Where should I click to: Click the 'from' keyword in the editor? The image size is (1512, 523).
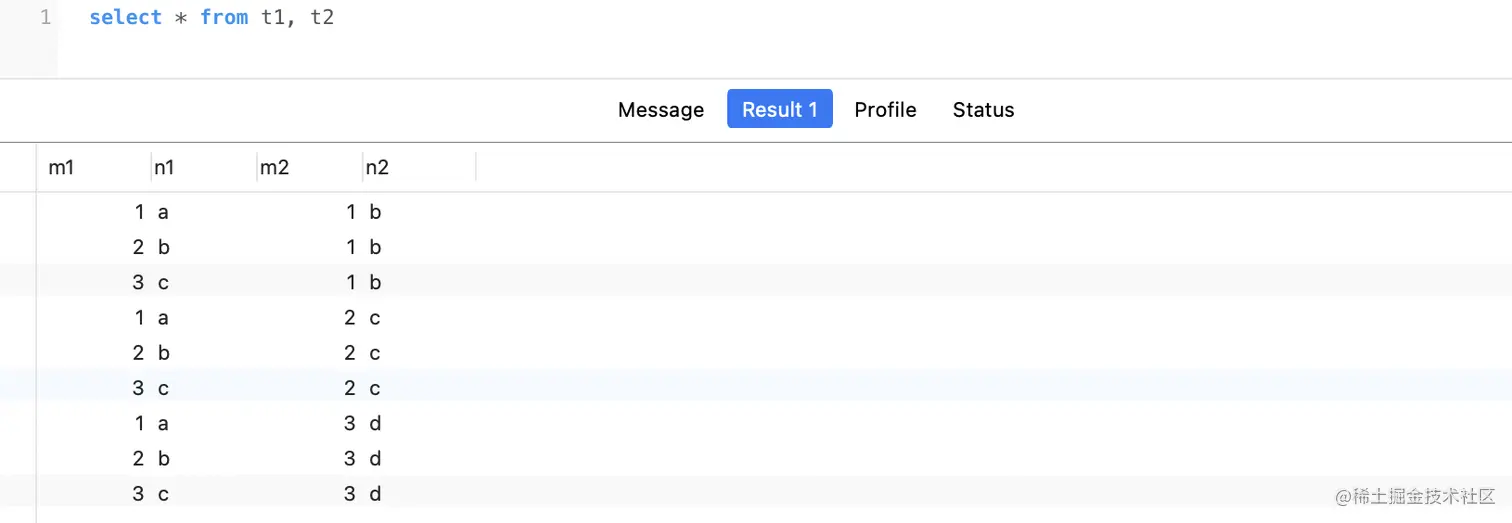[x=224, y=18]
